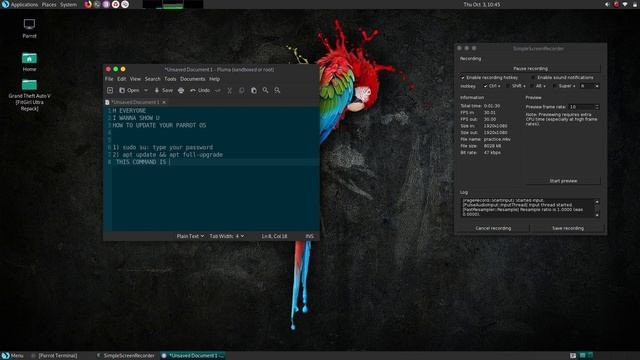640x360 pixels.
Task: Close the Unsaved Document 1 tab
Action: 164,102
